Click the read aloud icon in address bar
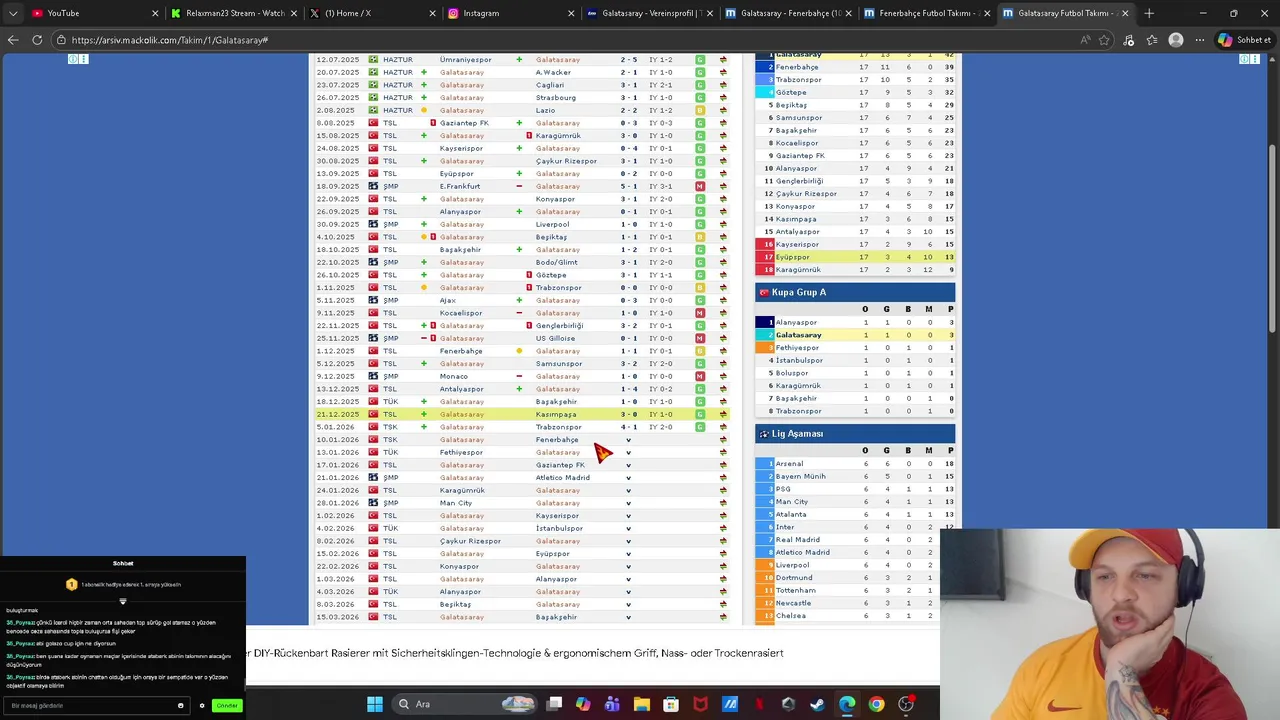This screenshot has height=720, width=1280. click(x=1086, y=40)
